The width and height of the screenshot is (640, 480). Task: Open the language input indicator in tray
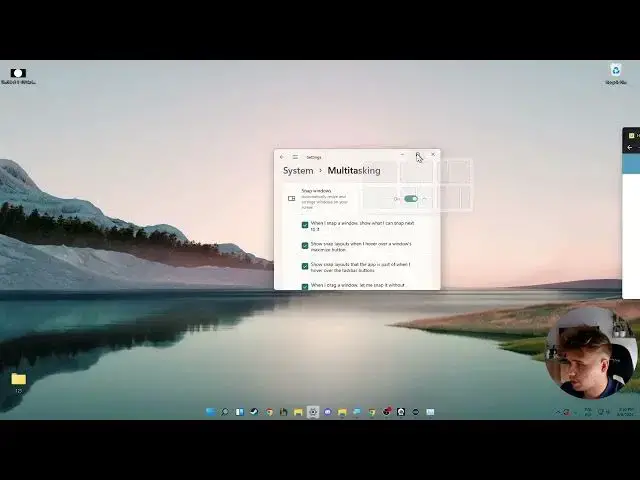point(588,412)
